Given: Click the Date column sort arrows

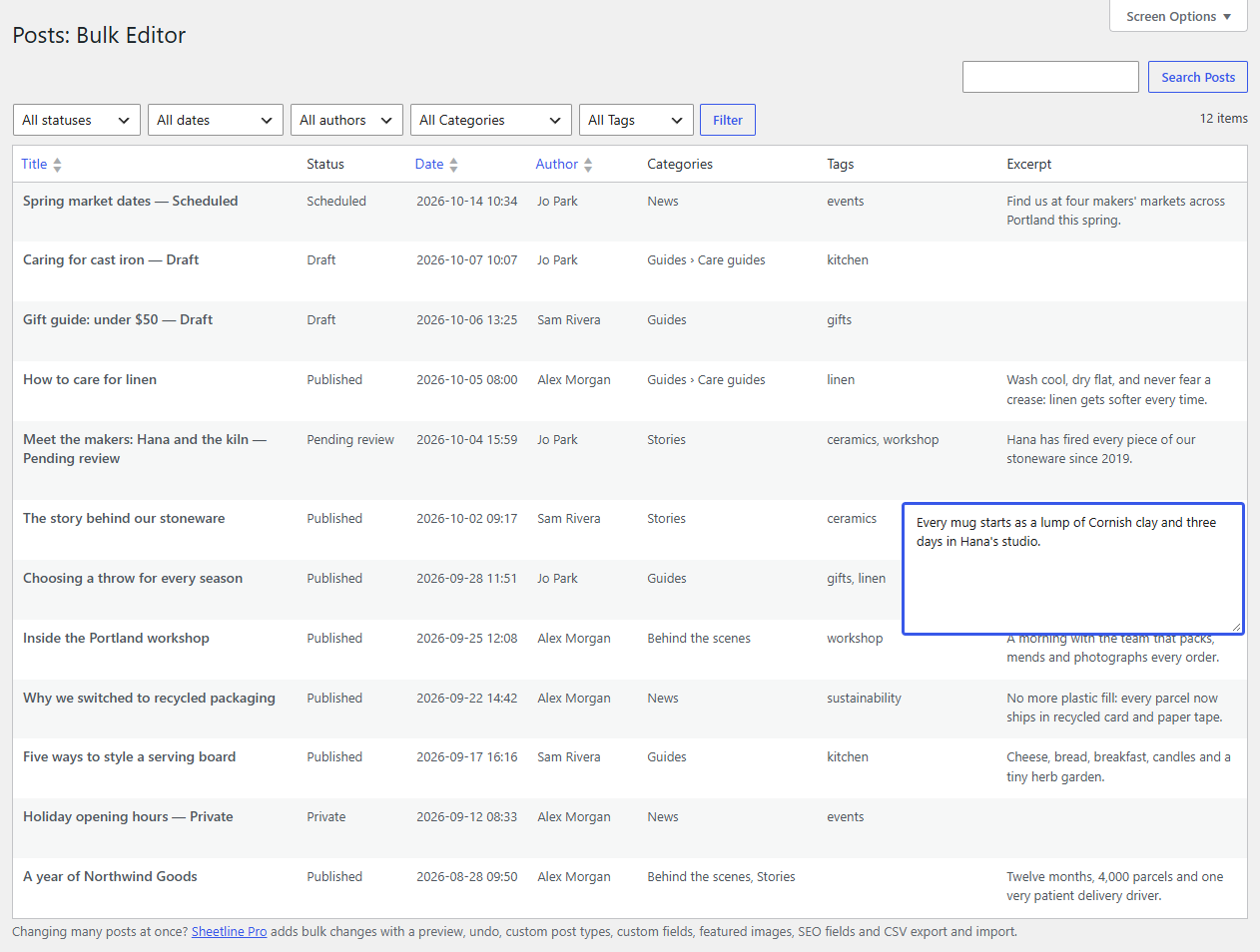Looking at the screenshot, I should 453,165.
